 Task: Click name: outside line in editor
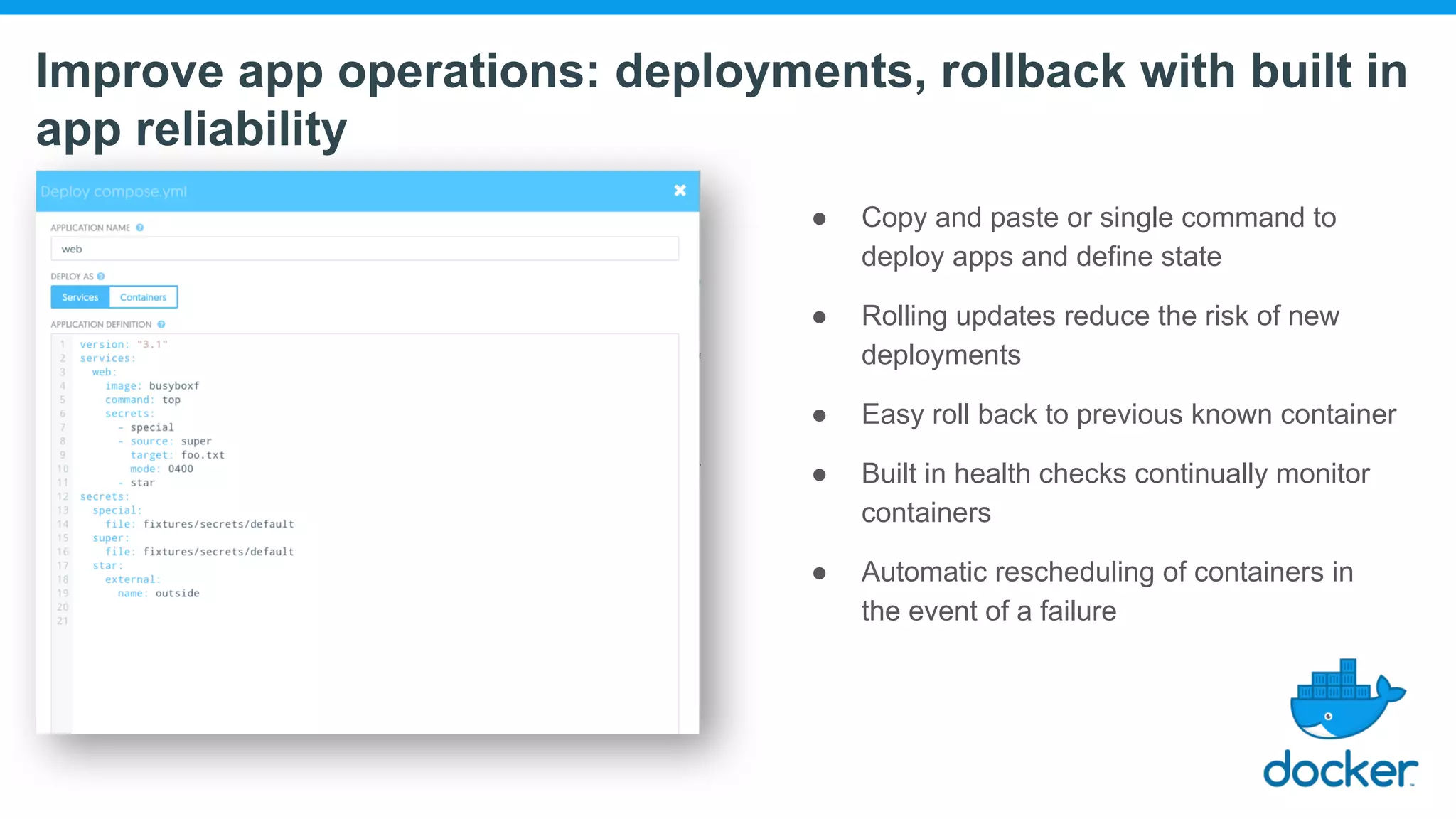pos(159,593)
